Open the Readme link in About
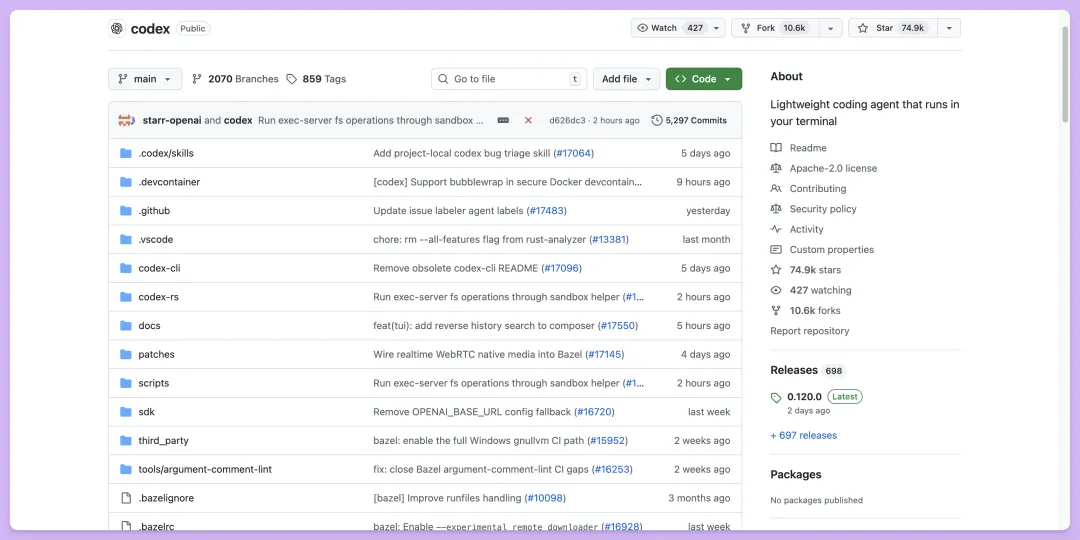 (808, 148)
